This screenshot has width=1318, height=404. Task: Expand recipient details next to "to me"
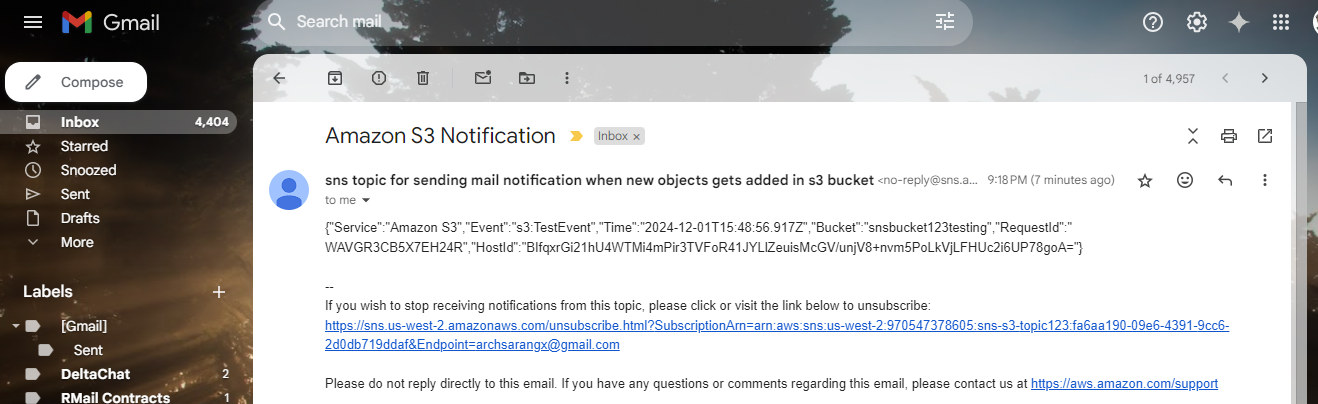[365, 201]
